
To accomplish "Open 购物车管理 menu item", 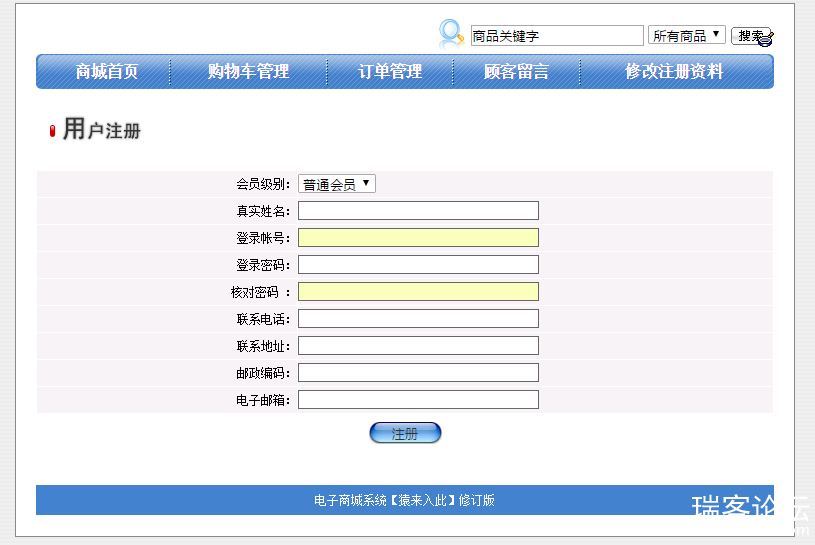I will point(248,72).
